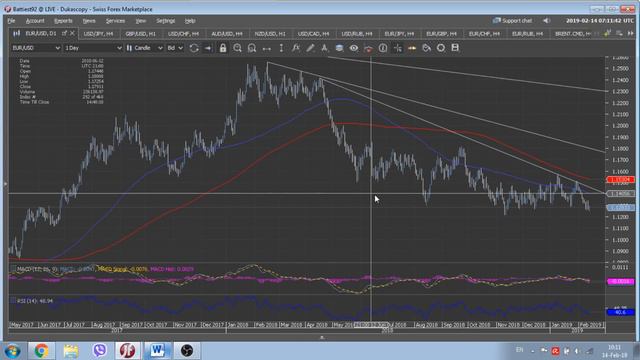This screenshot has width=640, height=360.
Task: Open the View menu
Action: (x=140, y=21)
